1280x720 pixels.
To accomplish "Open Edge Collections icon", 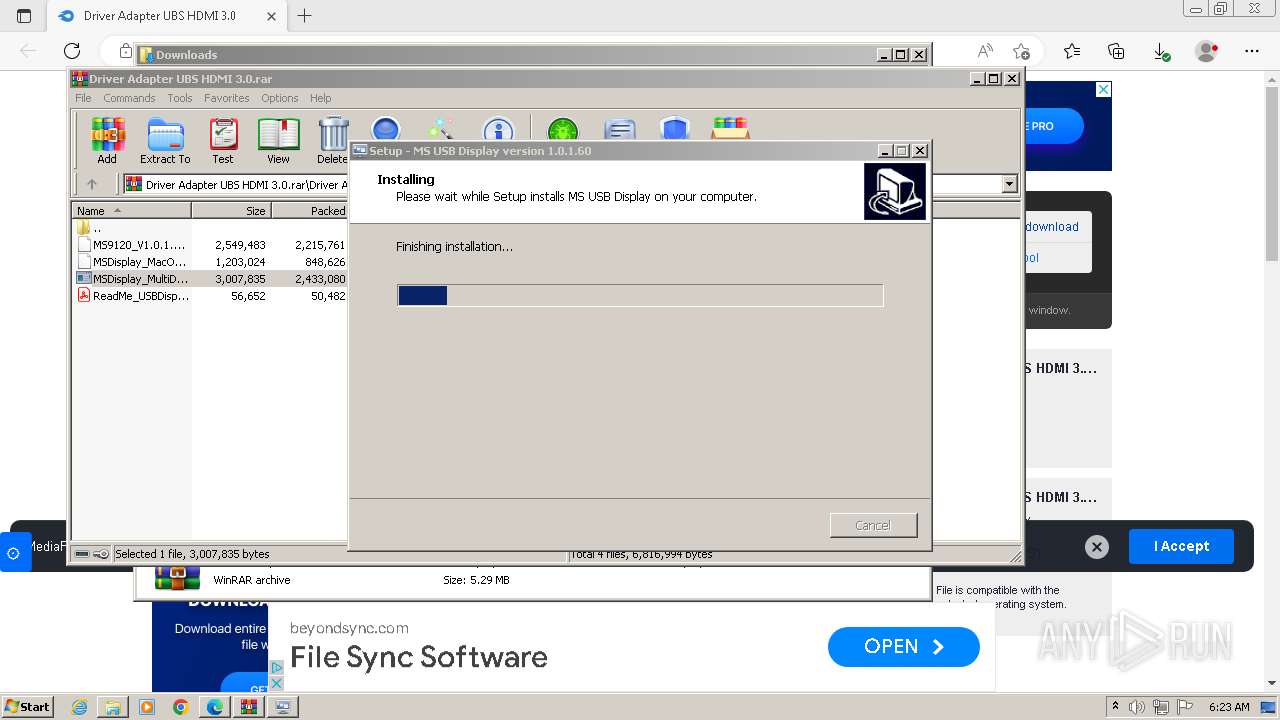I will coord(1116,51).
